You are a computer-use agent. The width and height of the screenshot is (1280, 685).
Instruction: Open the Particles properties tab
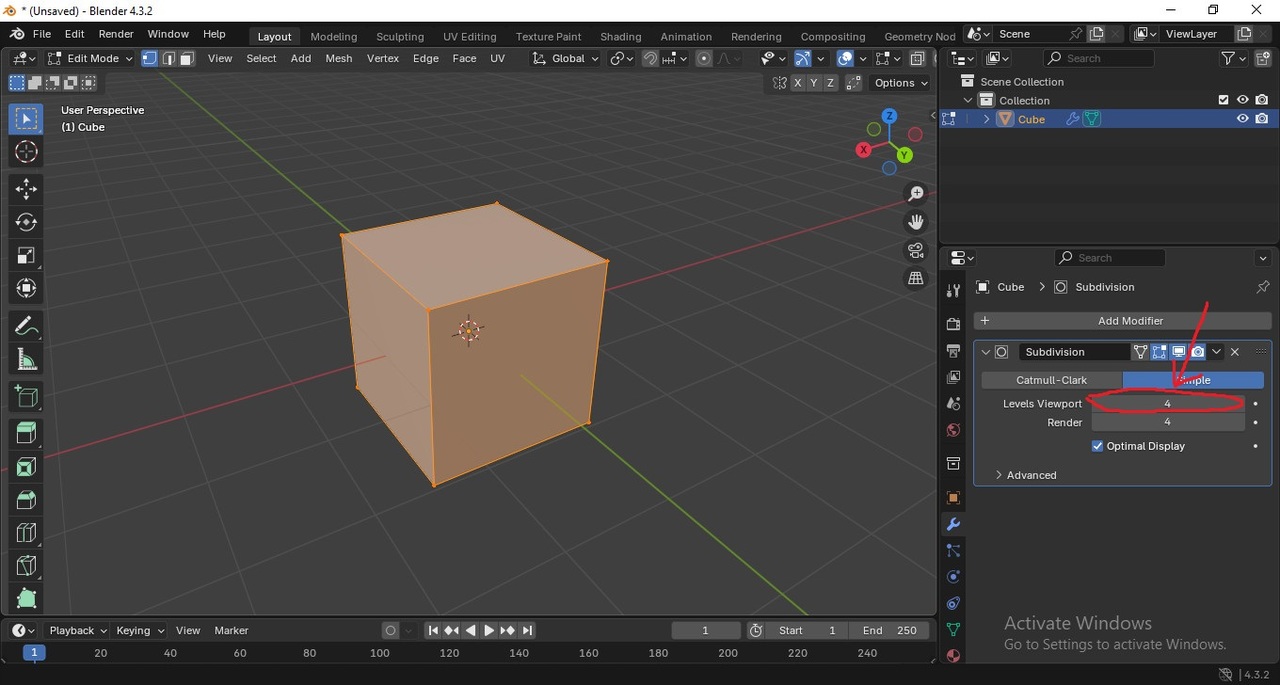point(953,551)
